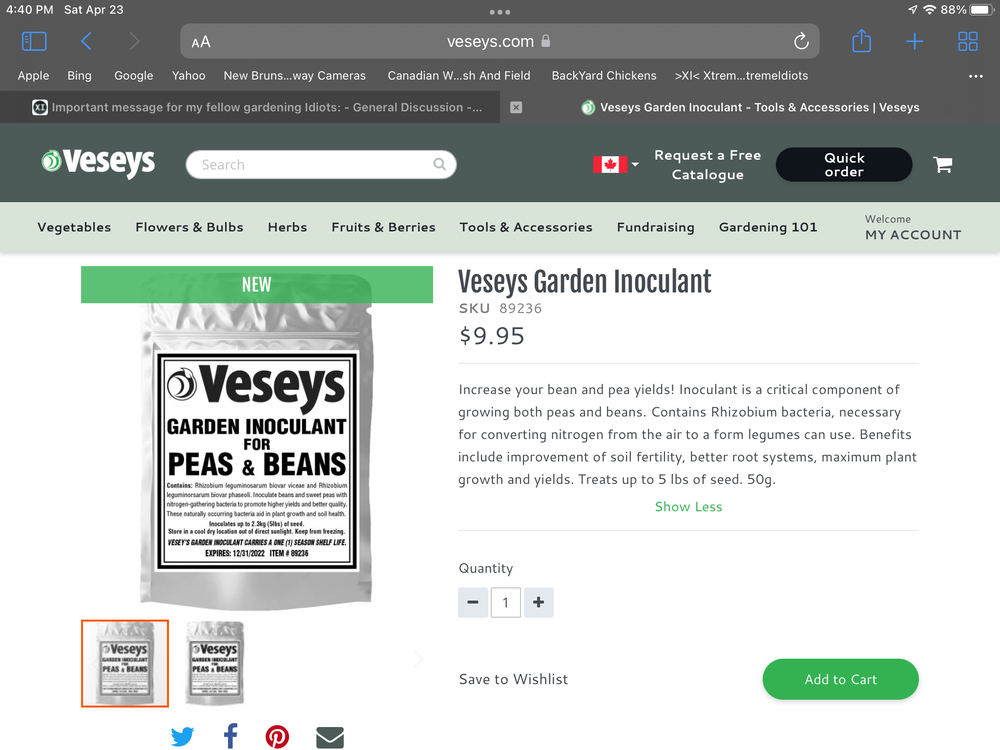Screen dimensions: 1000x750
Task: Open the country flag dropdown
Action: tap(615, 165)
